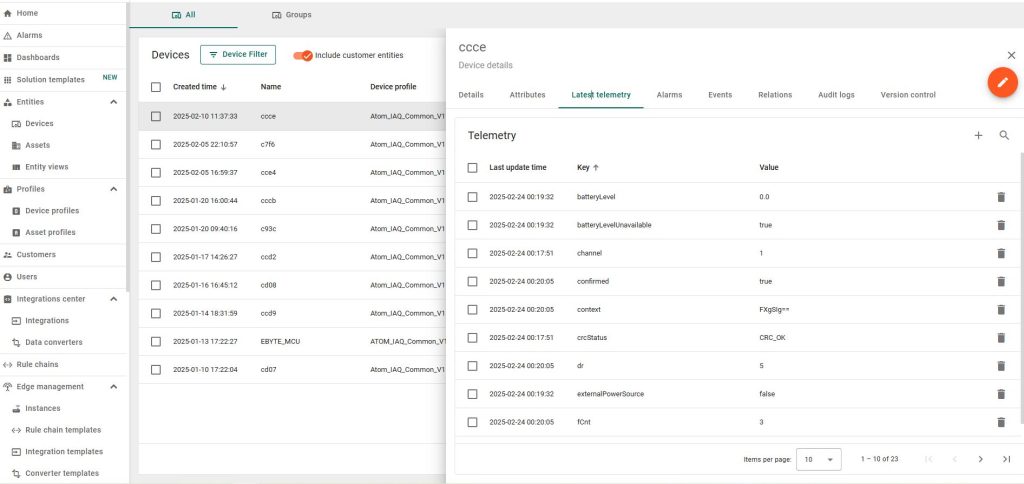Delete the batteryLevel telemetry entry

click(x=1001, y=197)
